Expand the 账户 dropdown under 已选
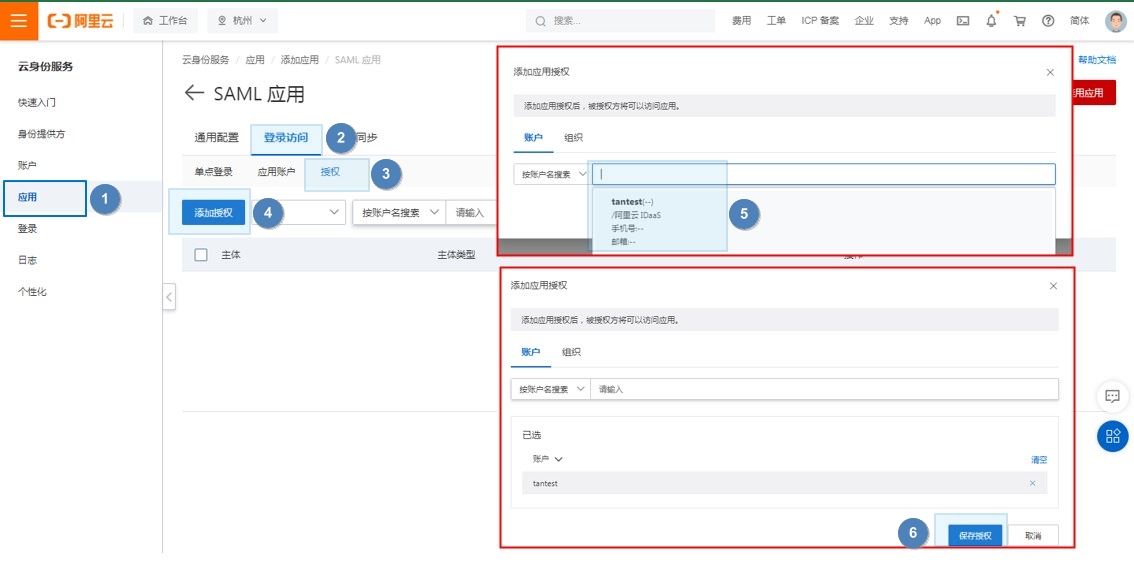 [x=548, y=459]
